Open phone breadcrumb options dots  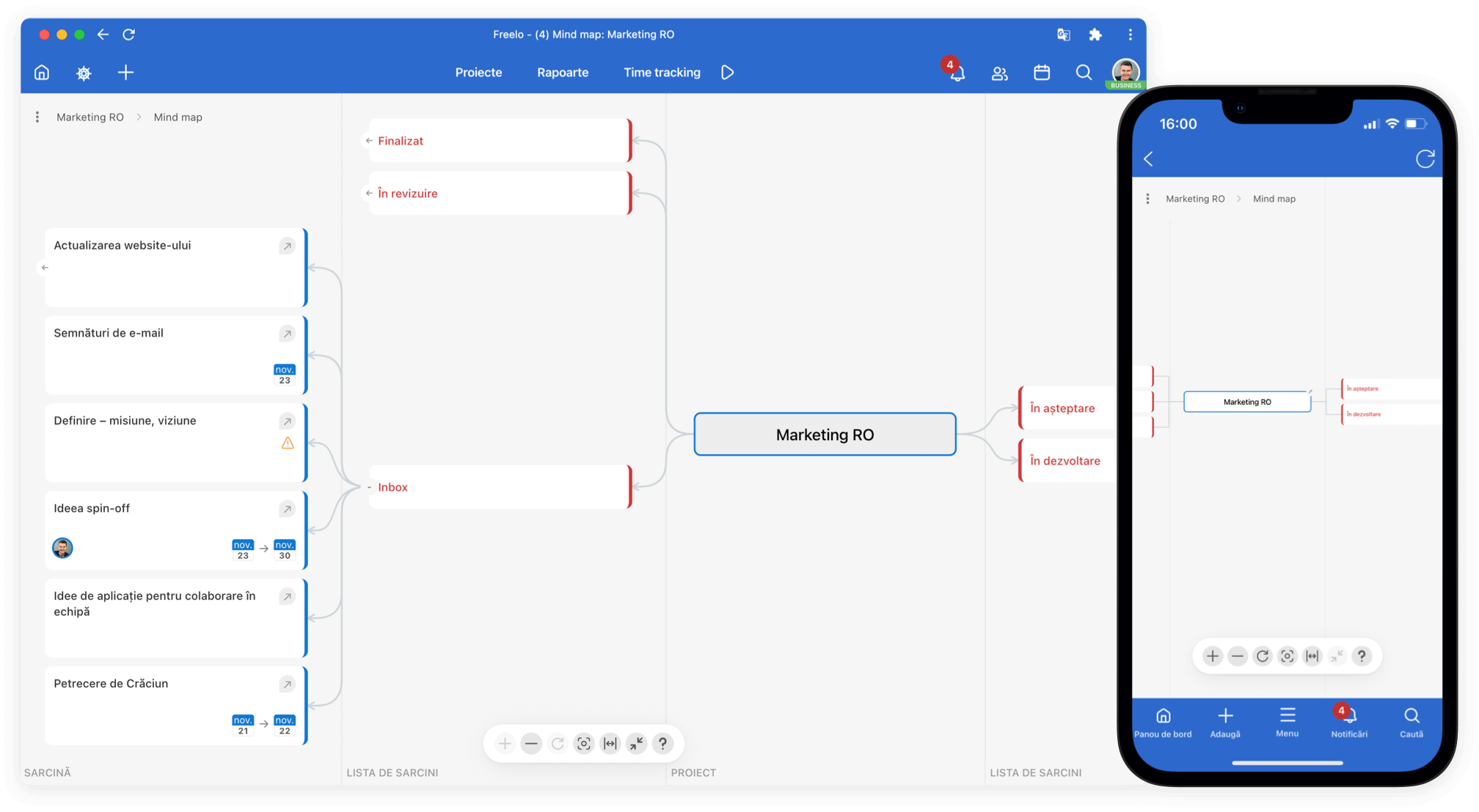(x=1148, y=199)
